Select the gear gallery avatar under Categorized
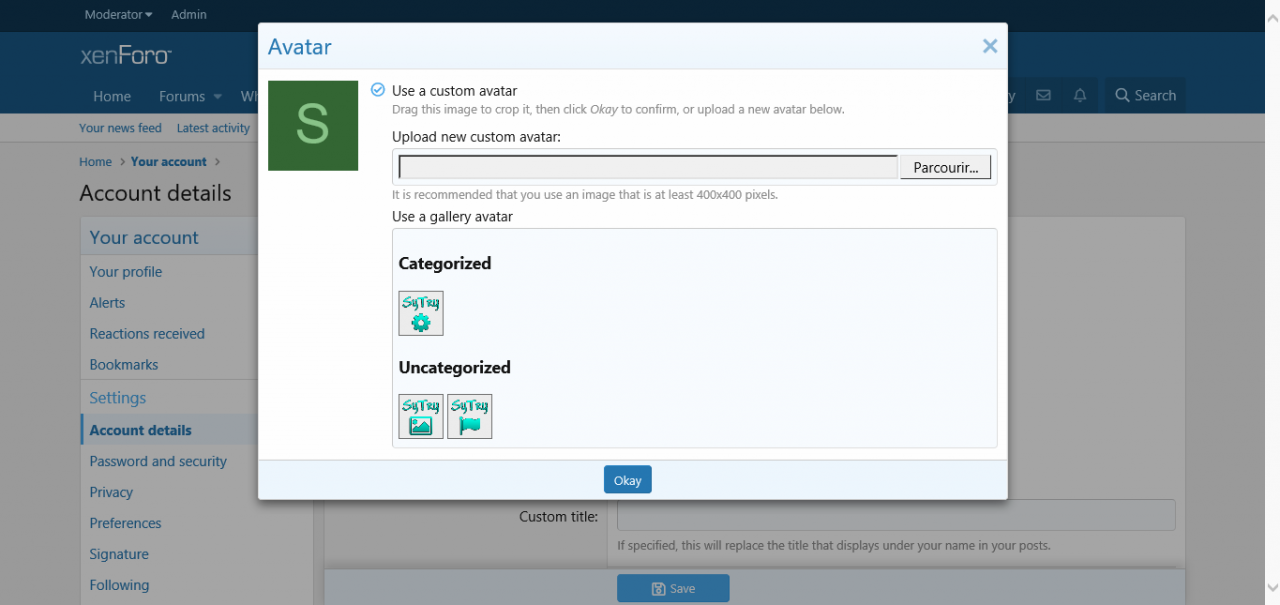The width and height of the screenshot is (1280, 605). (420, 313)
